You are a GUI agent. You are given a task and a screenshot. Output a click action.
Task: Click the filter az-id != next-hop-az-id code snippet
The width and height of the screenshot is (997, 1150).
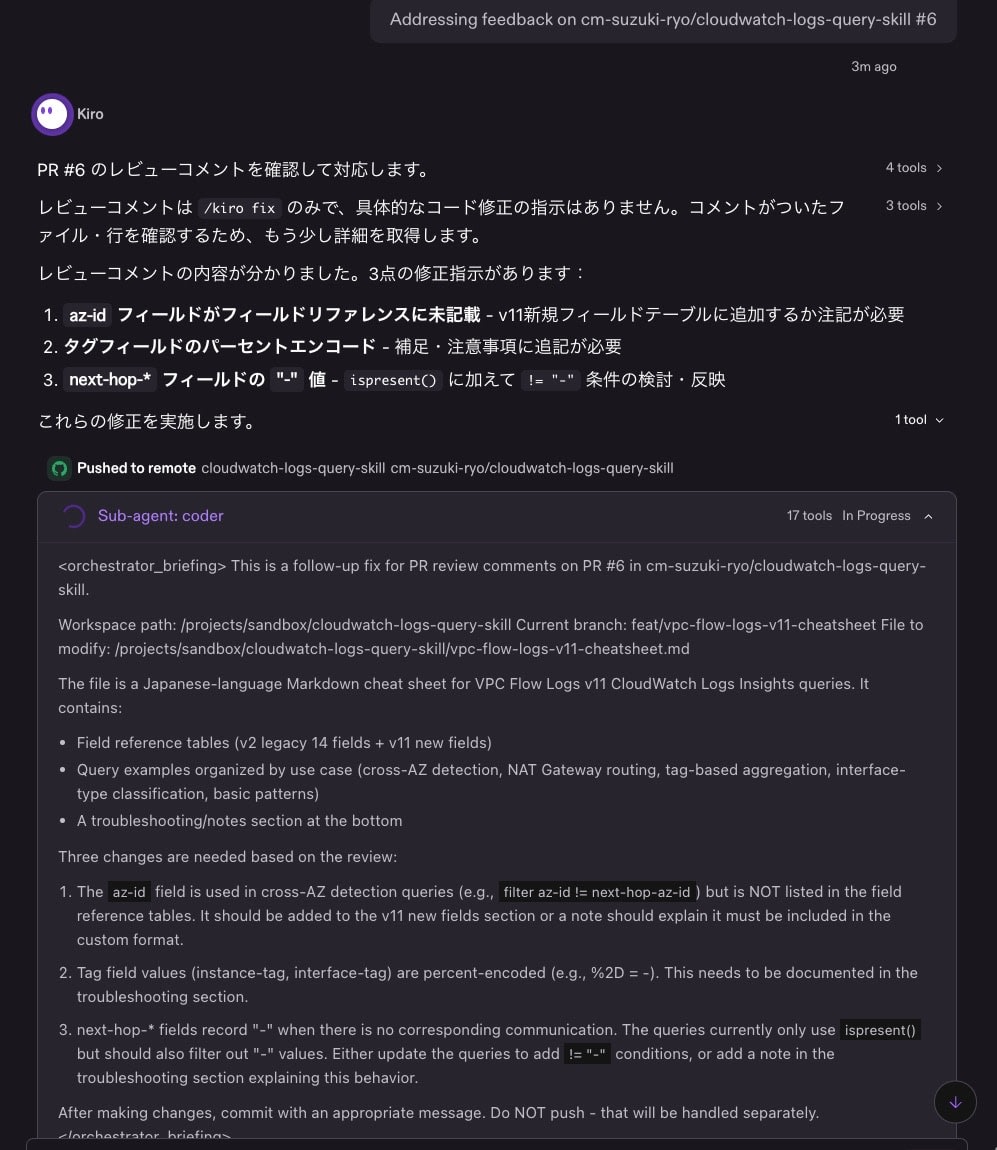pyautogui.click(x=596, y=892)
